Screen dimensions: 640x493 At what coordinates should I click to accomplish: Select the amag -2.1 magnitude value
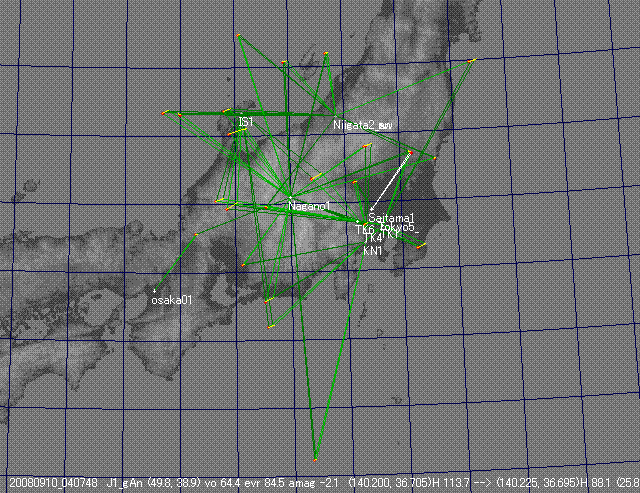(313, 483)
